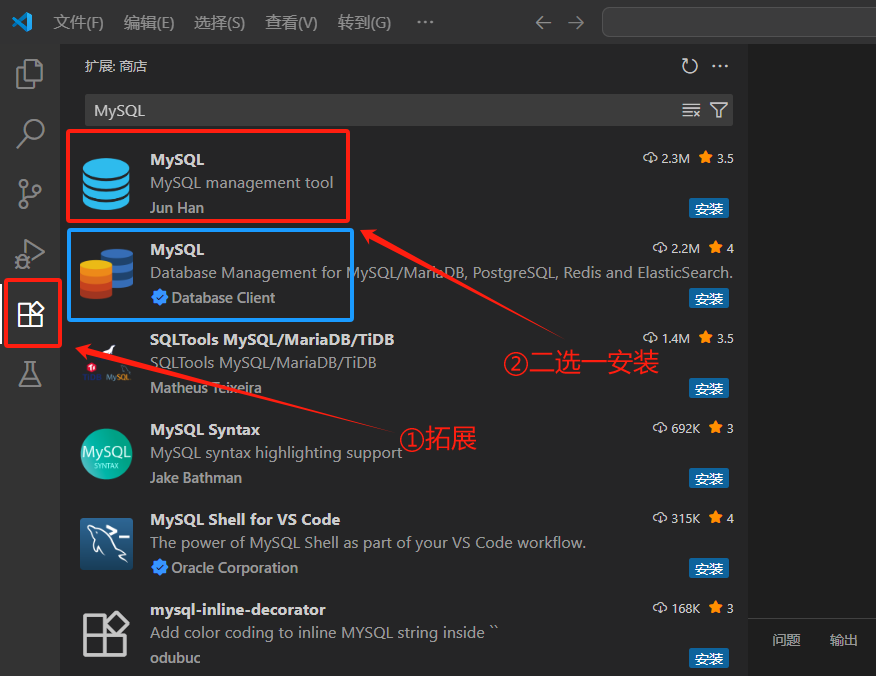This screenshot has width=876, height=676.
Task: Click the SQLTools MySQL/MariaDB/TiDB extension icon
Action: pyautogui.click(x=106, y=364)
